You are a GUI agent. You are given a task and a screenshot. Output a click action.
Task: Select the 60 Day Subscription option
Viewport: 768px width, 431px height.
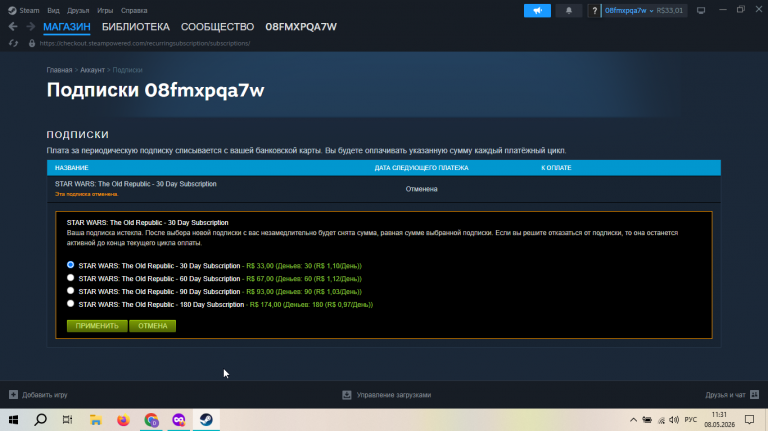click(71, 278)
